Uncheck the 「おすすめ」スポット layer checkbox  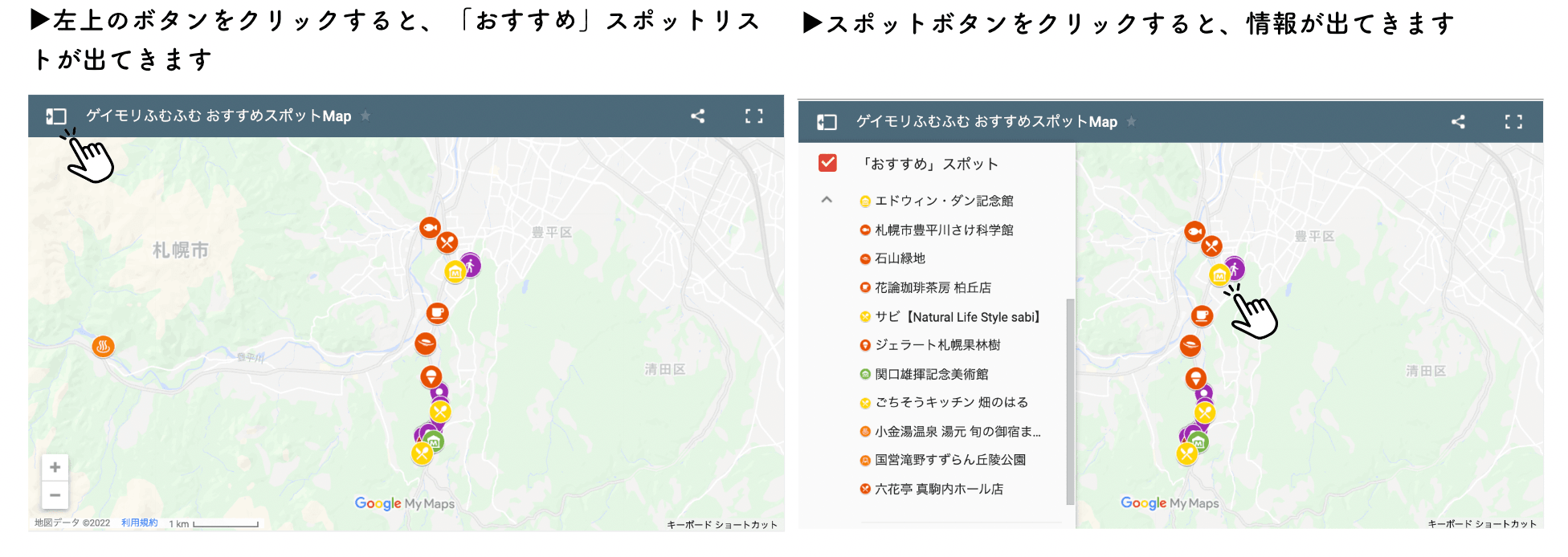coord(827,163)
